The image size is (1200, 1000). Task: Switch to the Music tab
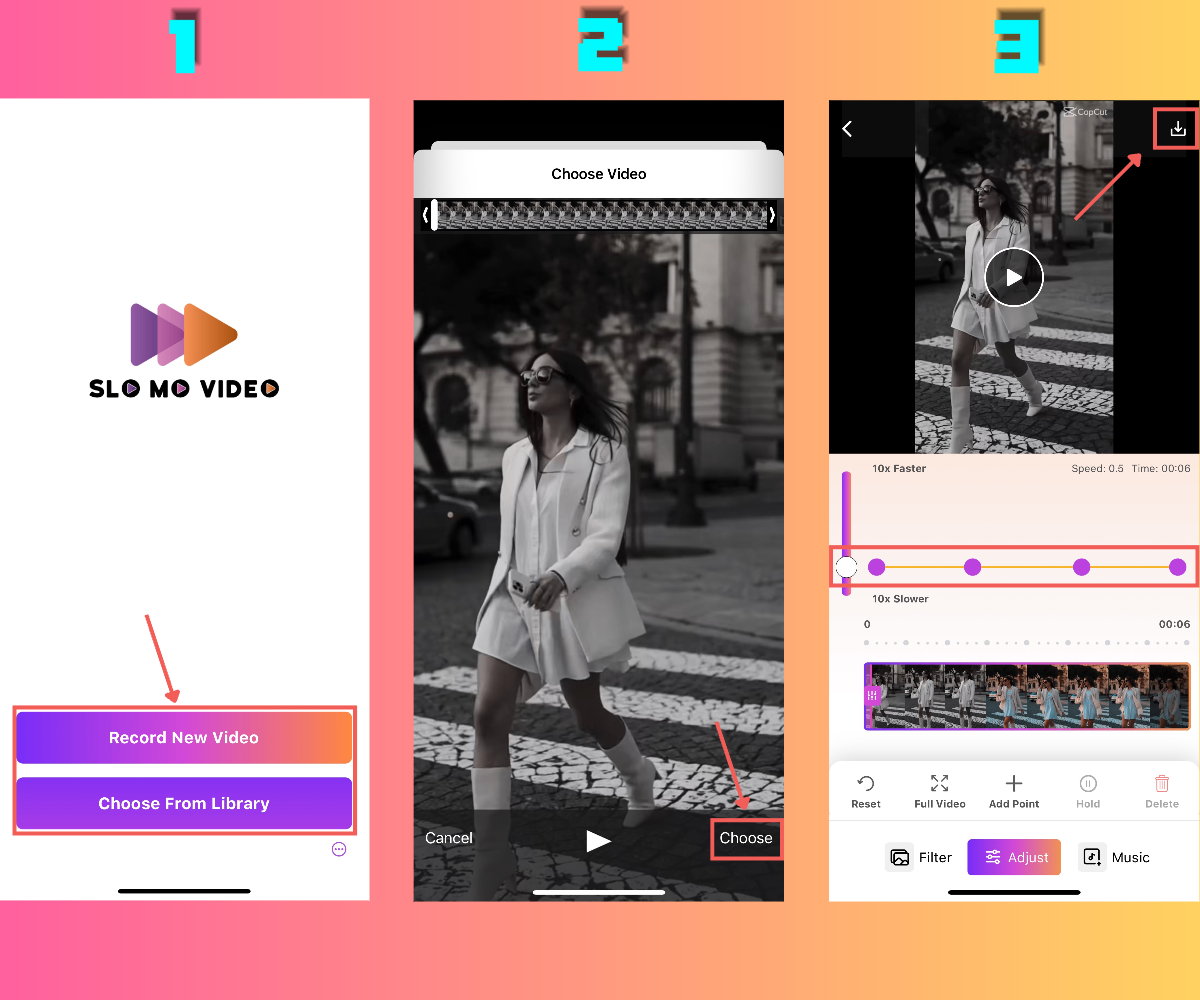(1114, 857)
